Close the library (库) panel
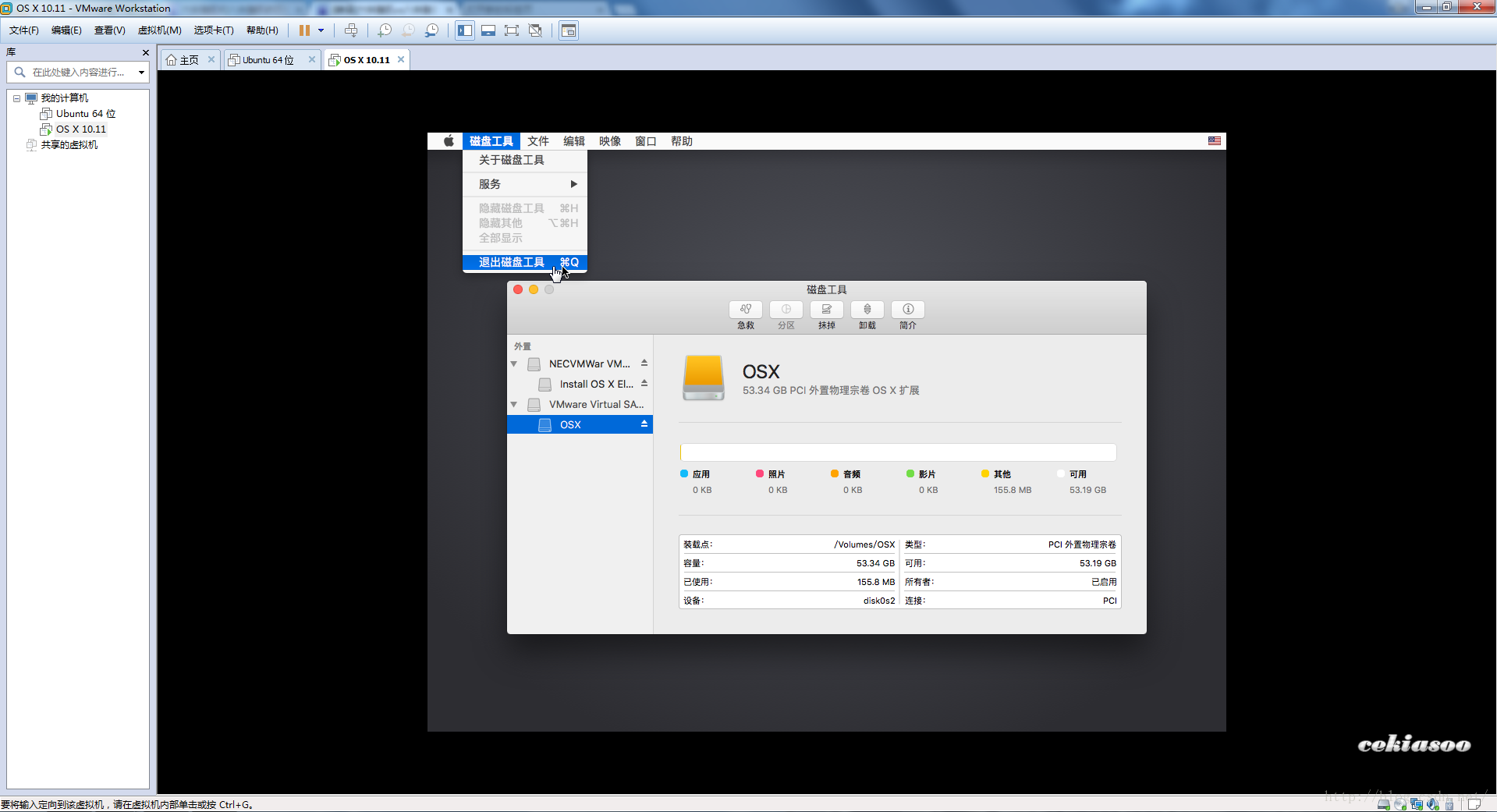The width and height of the screenshot is (1497, 812). pos(145,52)
